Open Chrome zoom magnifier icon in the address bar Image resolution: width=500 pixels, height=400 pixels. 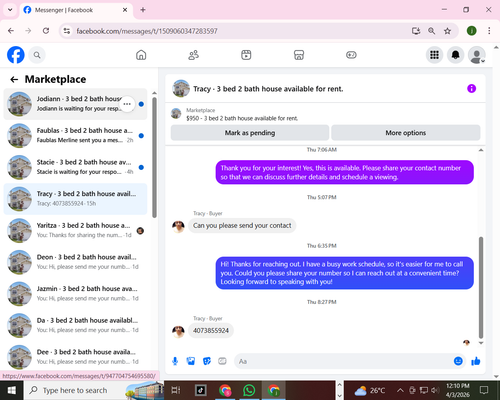[431, 31]
